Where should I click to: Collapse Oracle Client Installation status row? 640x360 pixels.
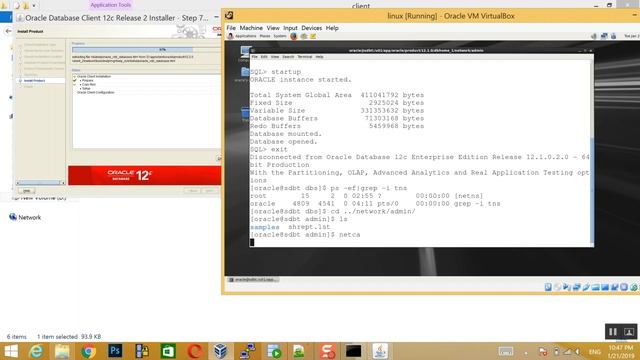(74, 76)
